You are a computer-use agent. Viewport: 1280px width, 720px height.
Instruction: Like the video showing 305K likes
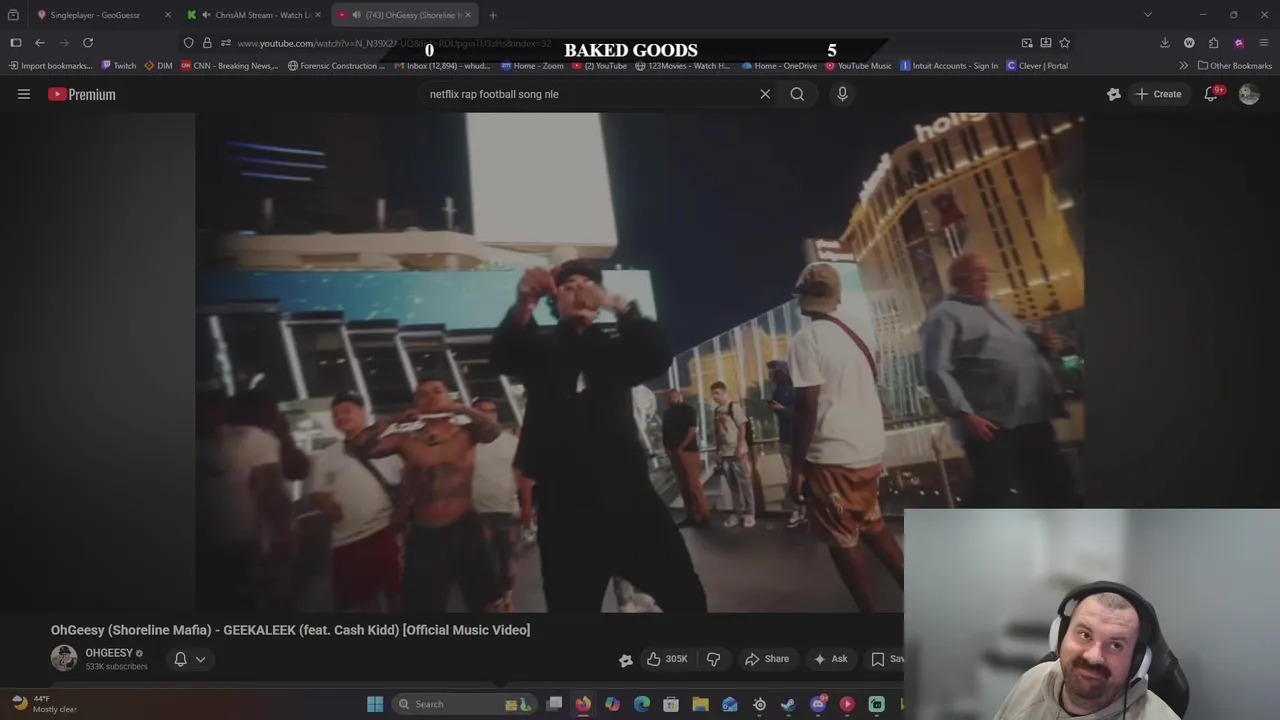pos(667,659)
